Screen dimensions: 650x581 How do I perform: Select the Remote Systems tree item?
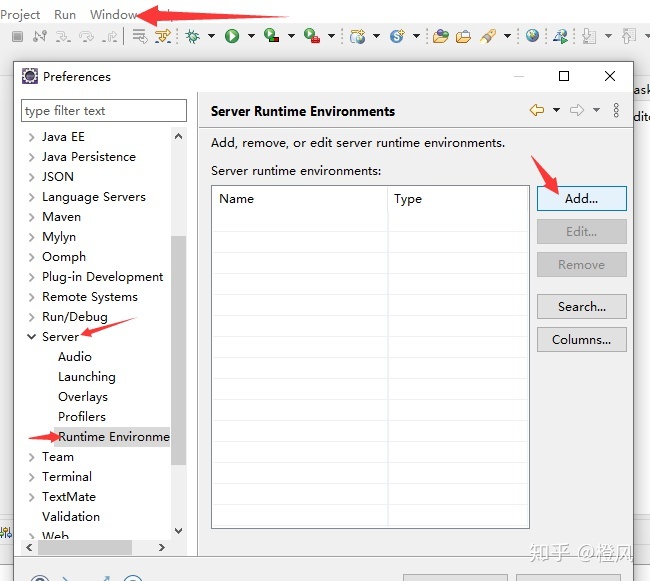(x=90, y=297)
